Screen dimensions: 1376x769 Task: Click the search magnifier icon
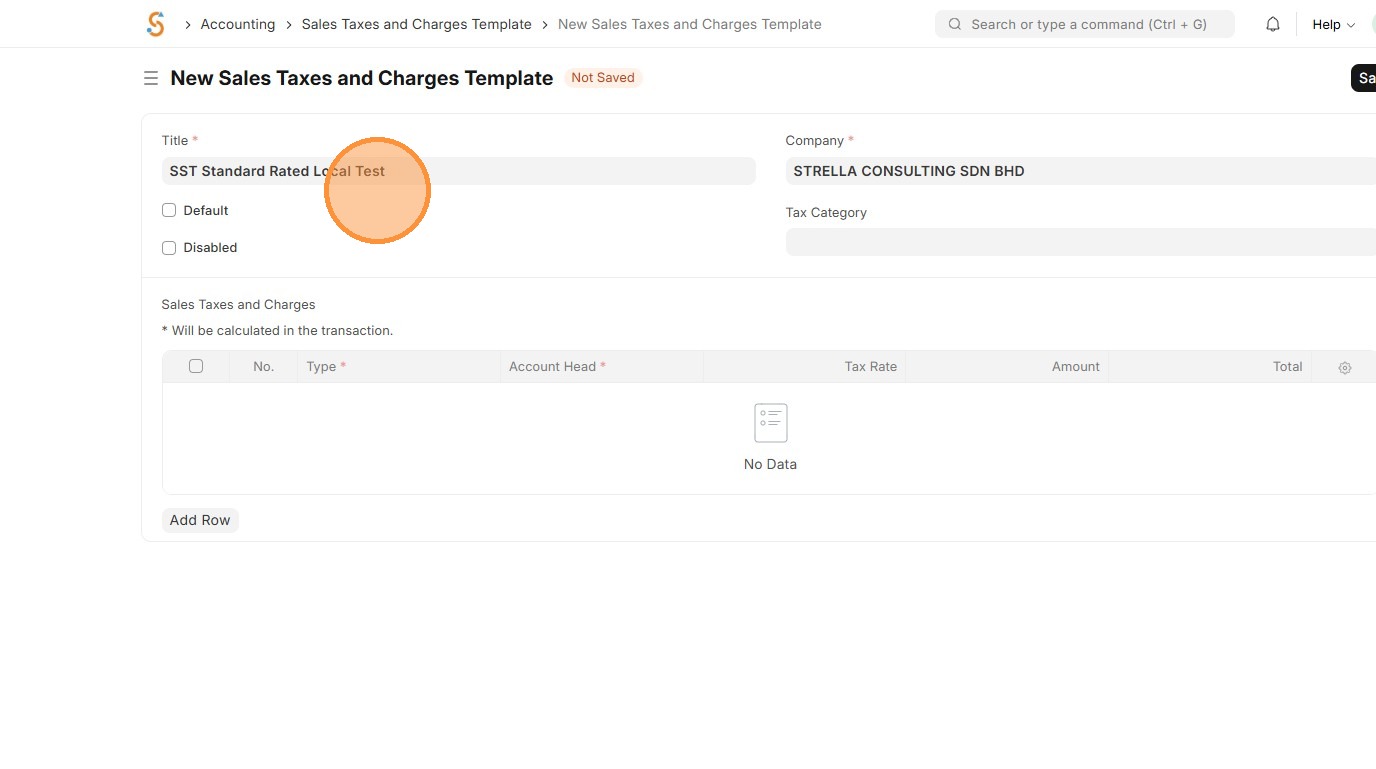pyautogui.click(x=955, y=24)
